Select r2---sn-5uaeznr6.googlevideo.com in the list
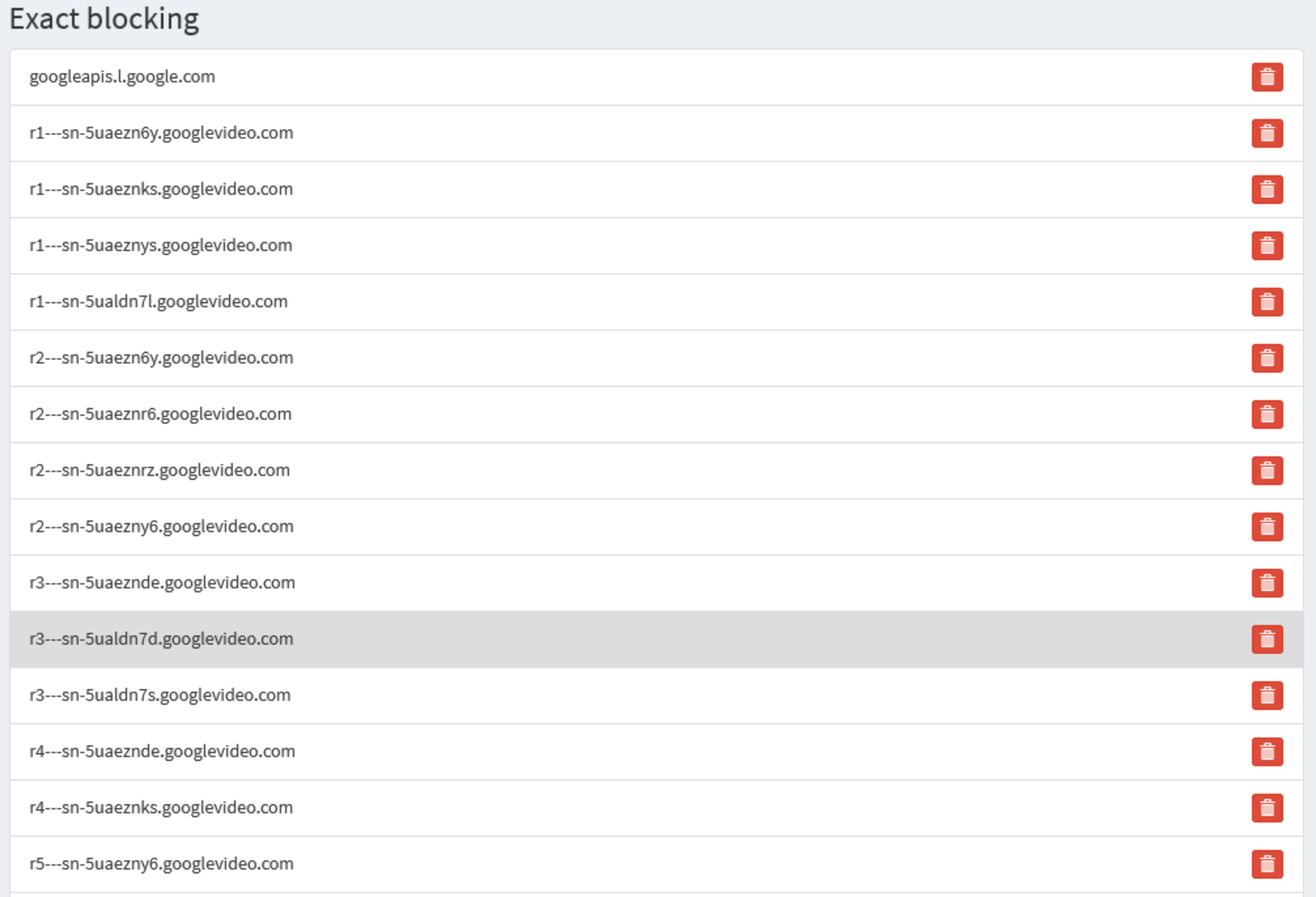The height and width of the screenshot is (897, 1316). (160, 415)
